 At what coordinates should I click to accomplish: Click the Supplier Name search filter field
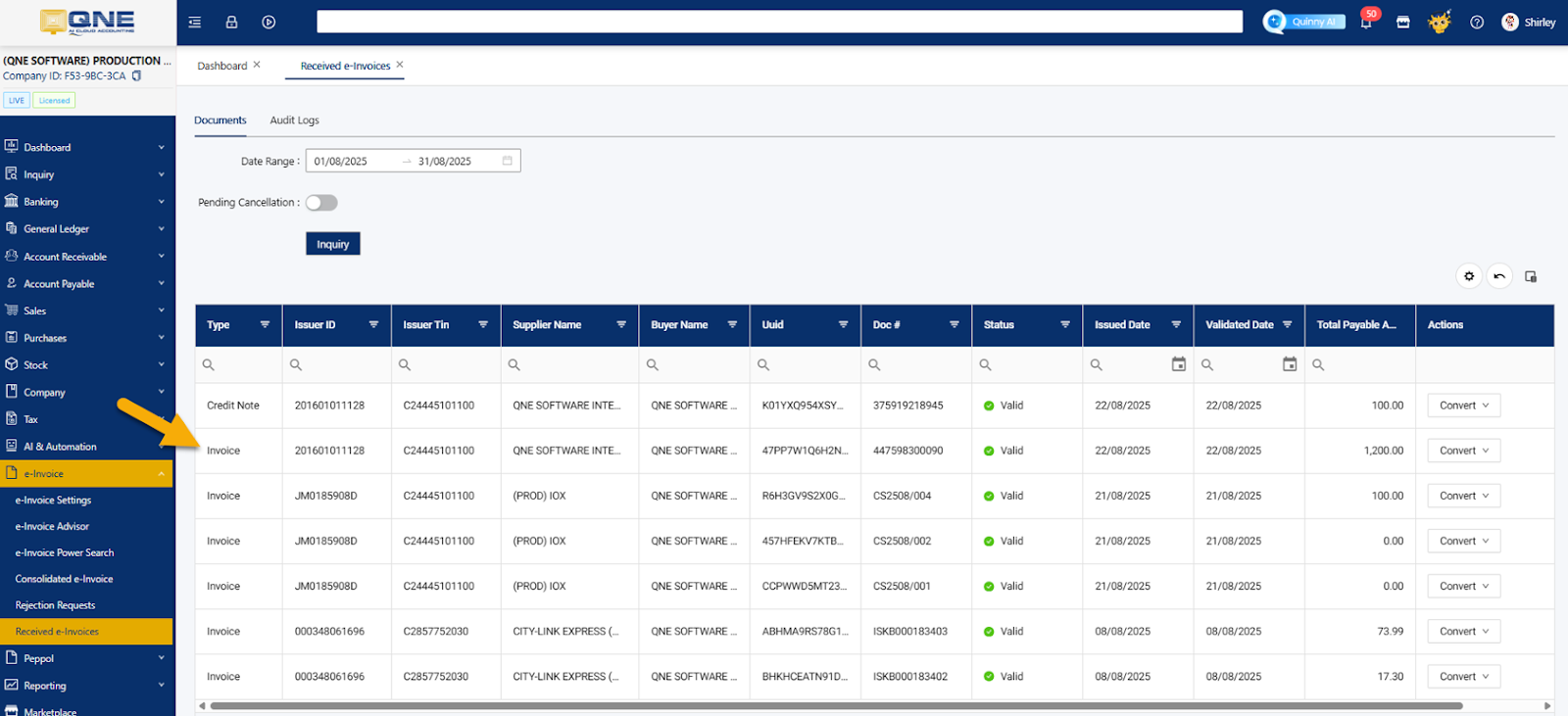tap(569, 364)
